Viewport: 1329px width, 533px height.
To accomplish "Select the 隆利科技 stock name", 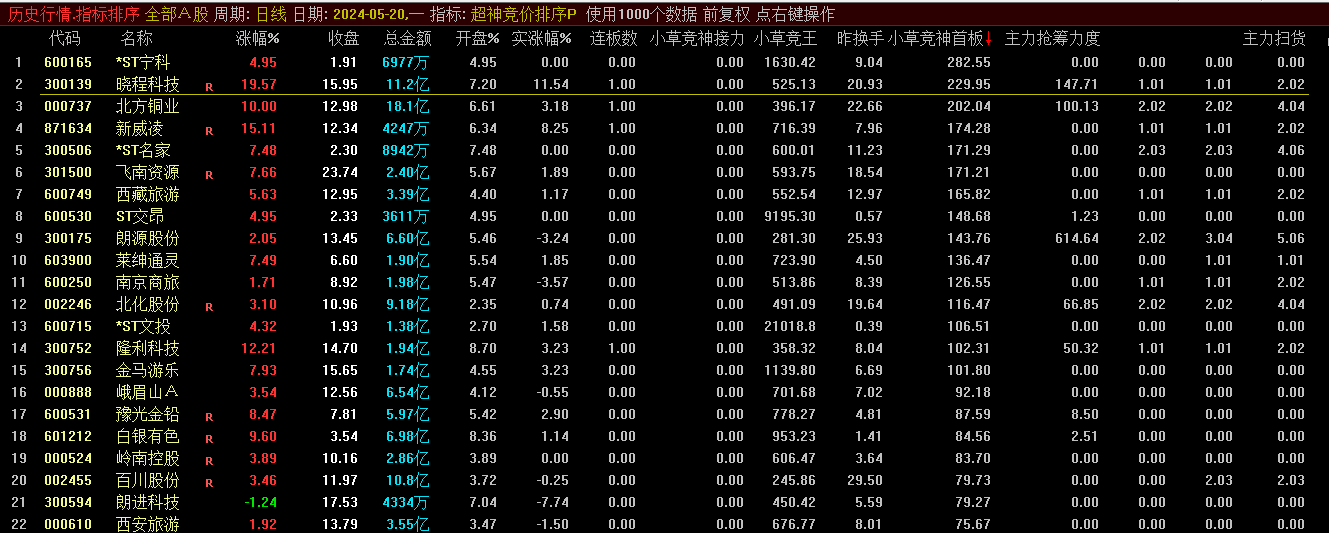I will tap(148, 348).
